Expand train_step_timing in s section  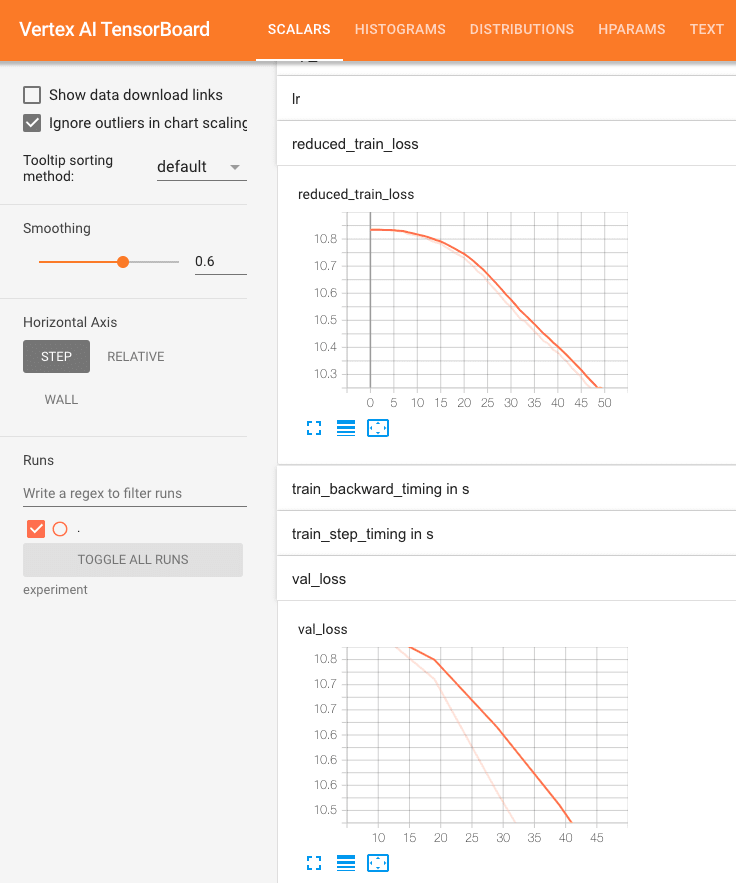tap(506, 534)
